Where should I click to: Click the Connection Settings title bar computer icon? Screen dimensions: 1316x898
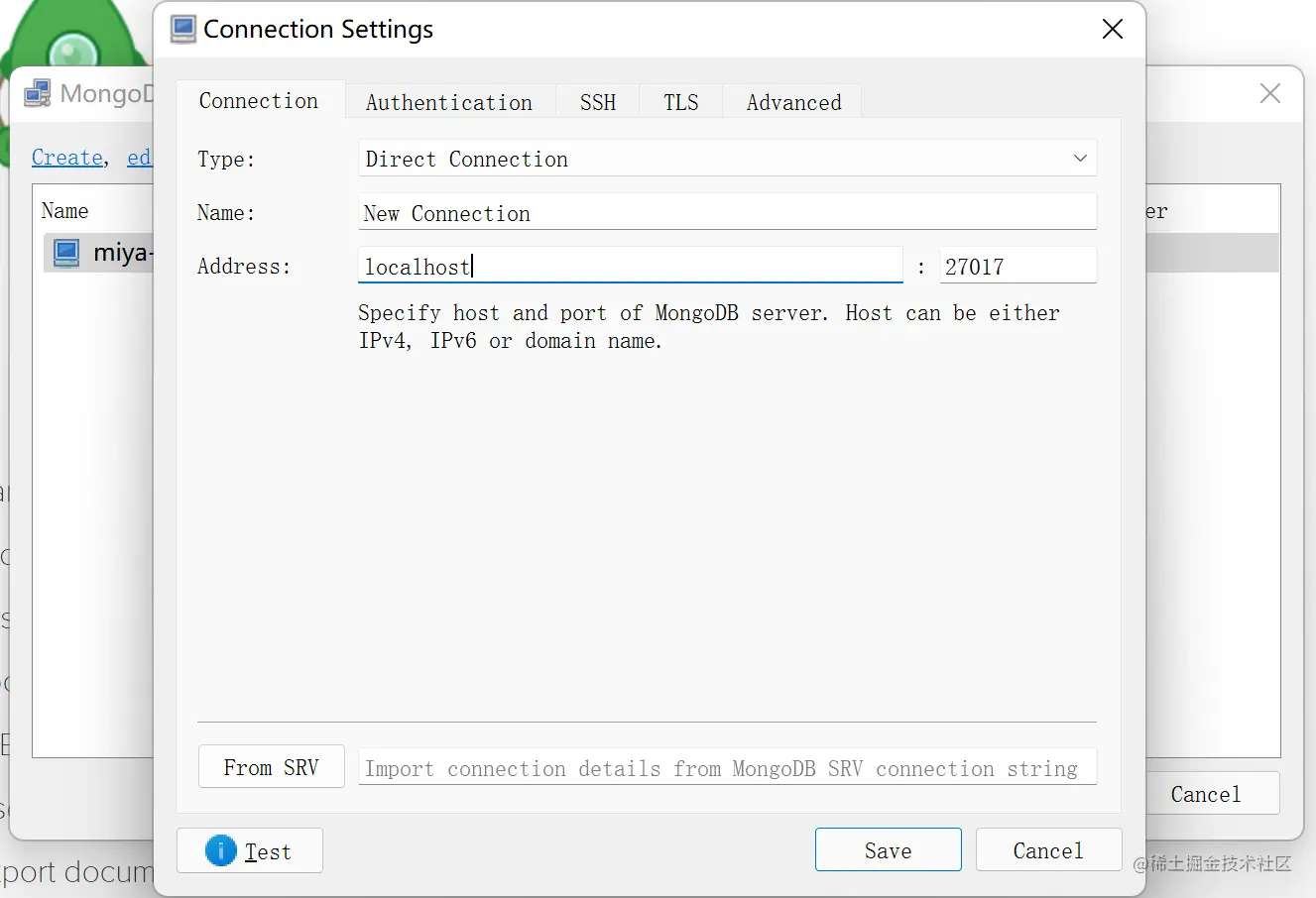click(x=183, y=30)
